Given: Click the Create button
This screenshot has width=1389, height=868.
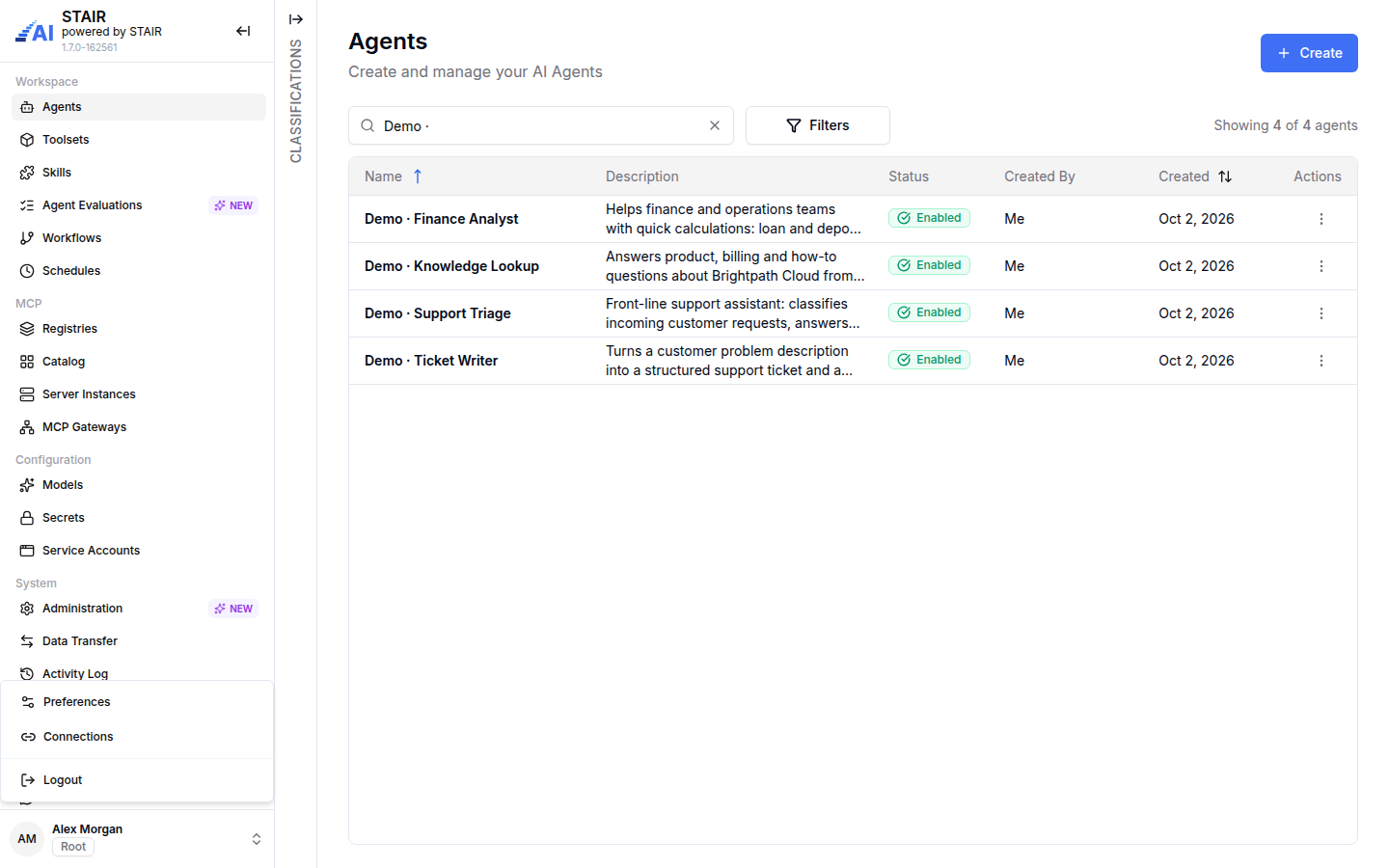Looking at the screenshot, I should (1309, 53).
